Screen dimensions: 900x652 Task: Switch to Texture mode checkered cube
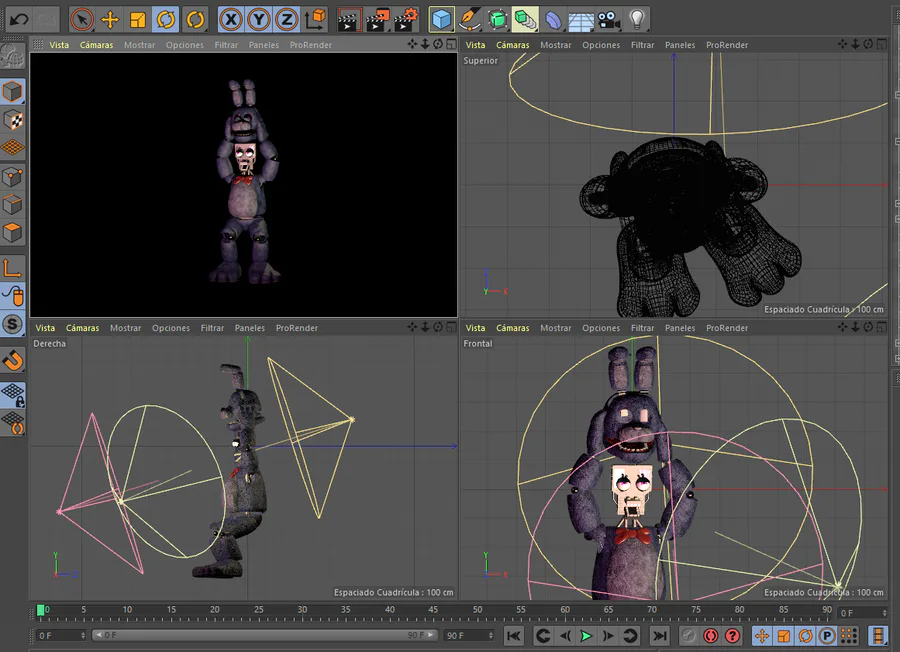point(12,120)
